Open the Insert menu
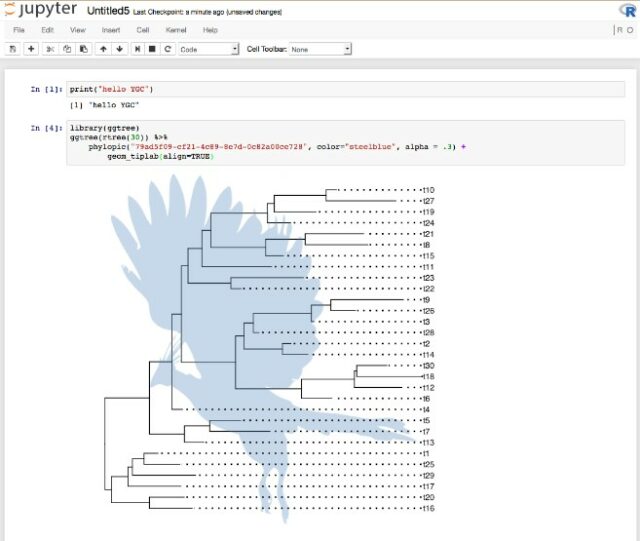Screen dimensions: 640x541 pos(111,30)
